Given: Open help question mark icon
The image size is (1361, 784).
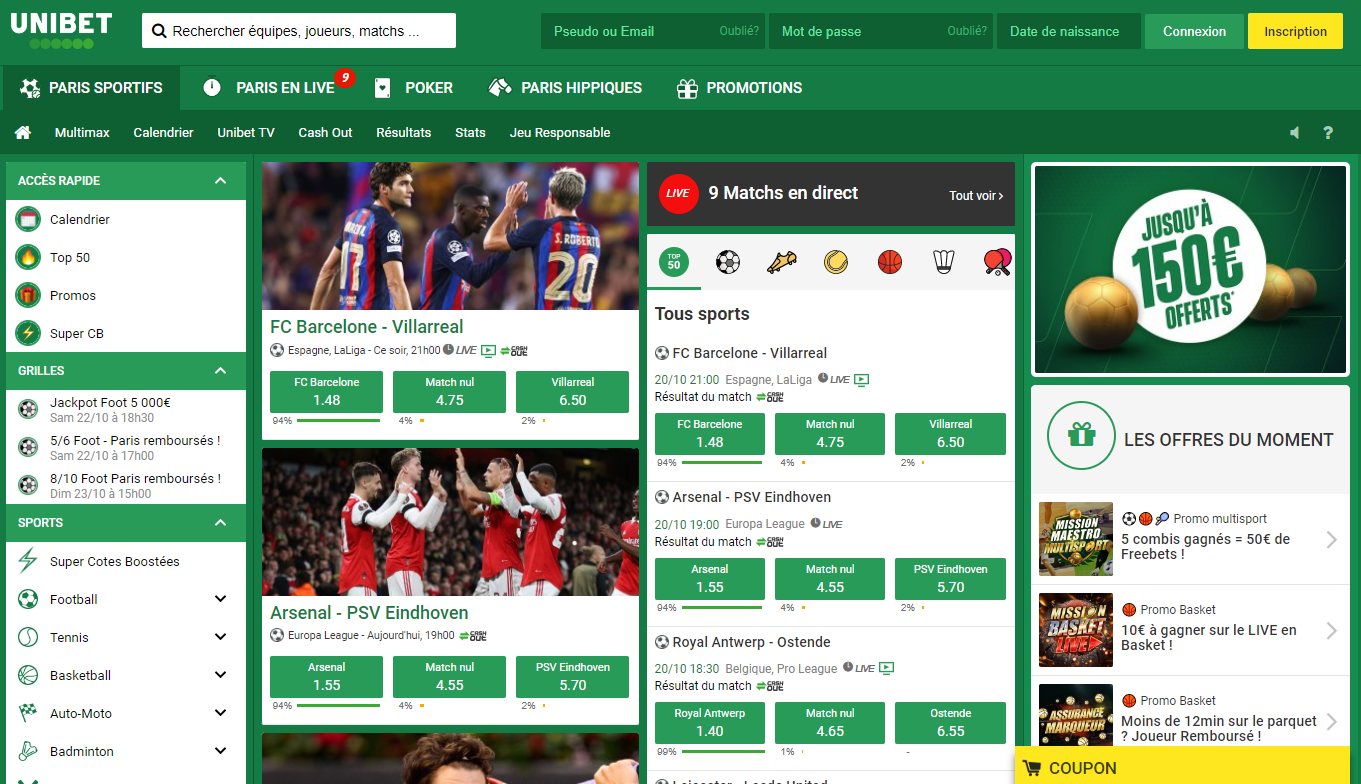Looking at the screenshot, I should (x=1328, y=132).
